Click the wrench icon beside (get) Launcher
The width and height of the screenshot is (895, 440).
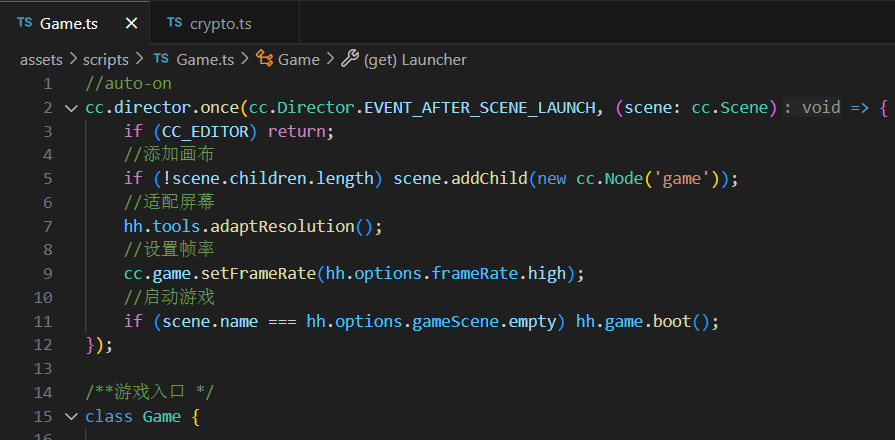[x=349, y=60]
